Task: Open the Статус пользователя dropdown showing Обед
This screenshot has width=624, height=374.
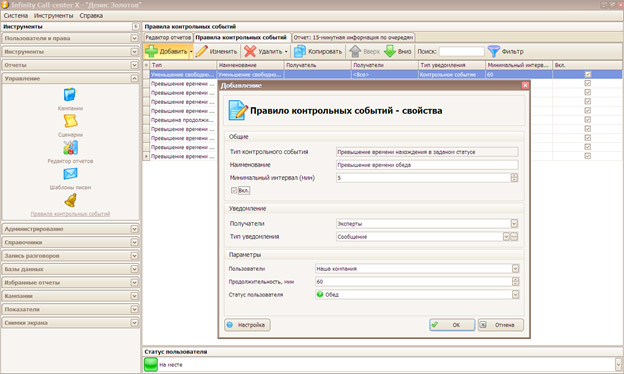Action: [515, 294]
